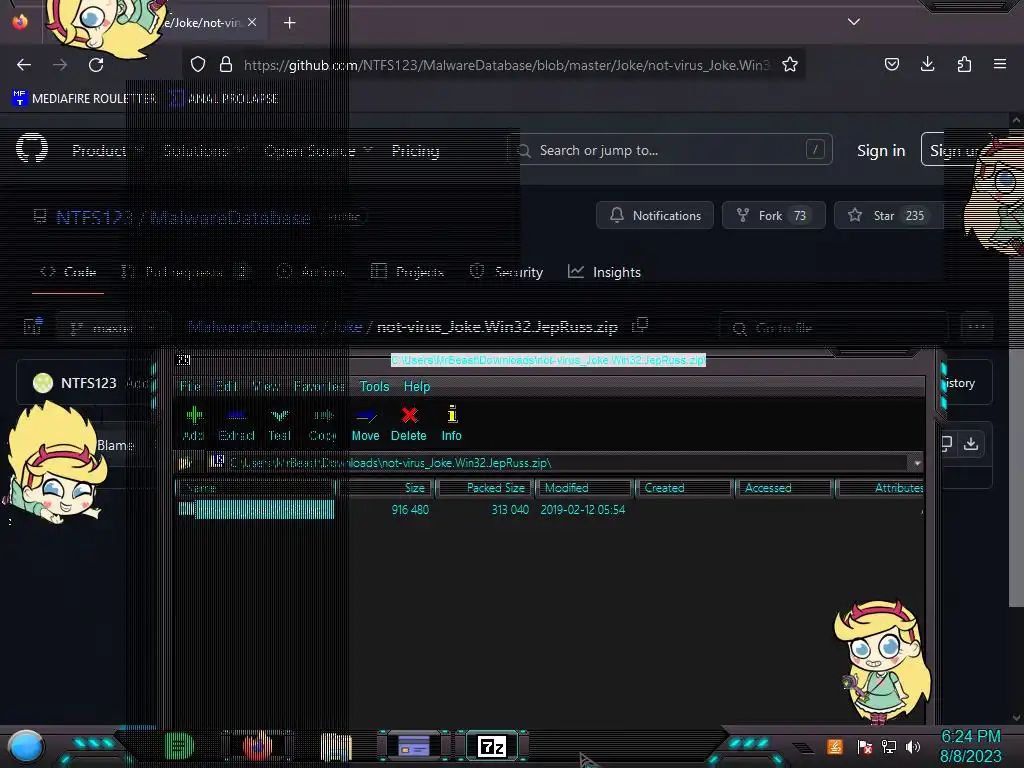Open the Firefox hamburger menu
Viewport: 1024px width, 768px height.
pyautogui.click(x=1000, y=64)
